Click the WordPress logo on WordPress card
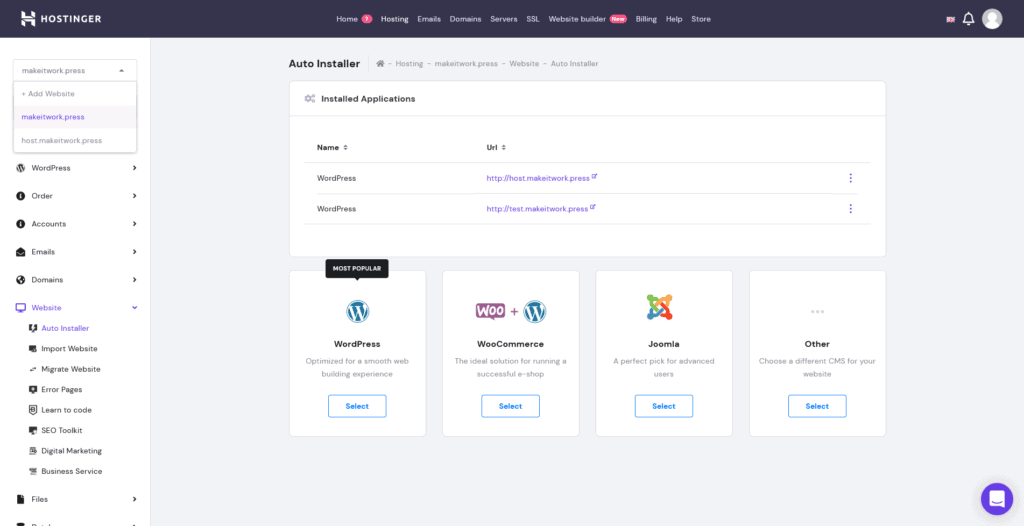The image size is (1024, 526). click(357, 312)
